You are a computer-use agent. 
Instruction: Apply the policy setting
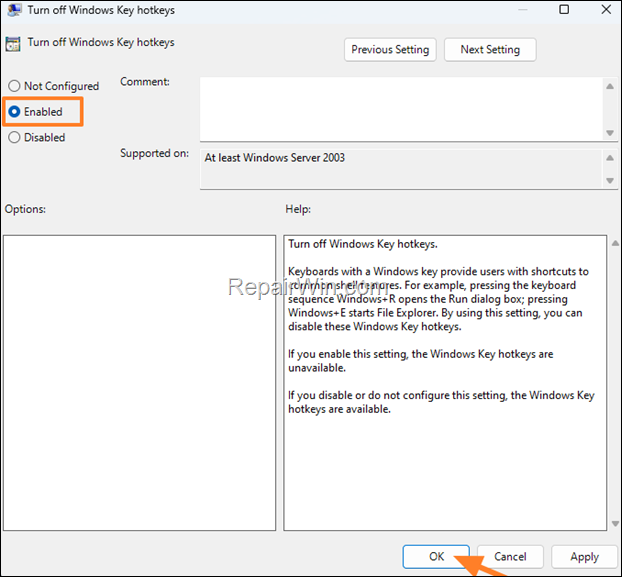[584, 556]
